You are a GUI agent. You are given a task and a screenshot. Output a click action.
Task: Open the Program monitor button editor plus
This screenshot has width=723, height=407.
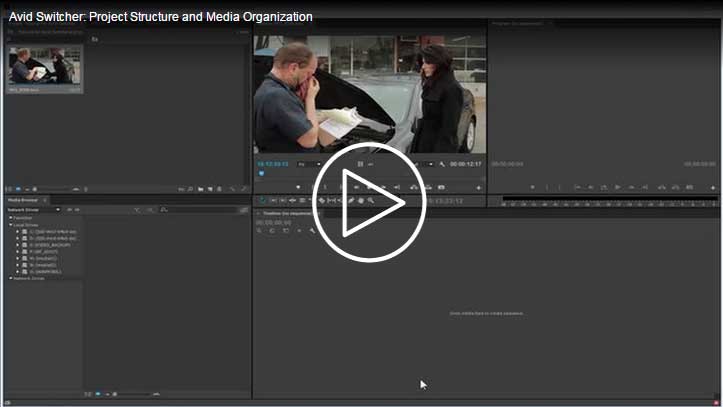[713, 188]
